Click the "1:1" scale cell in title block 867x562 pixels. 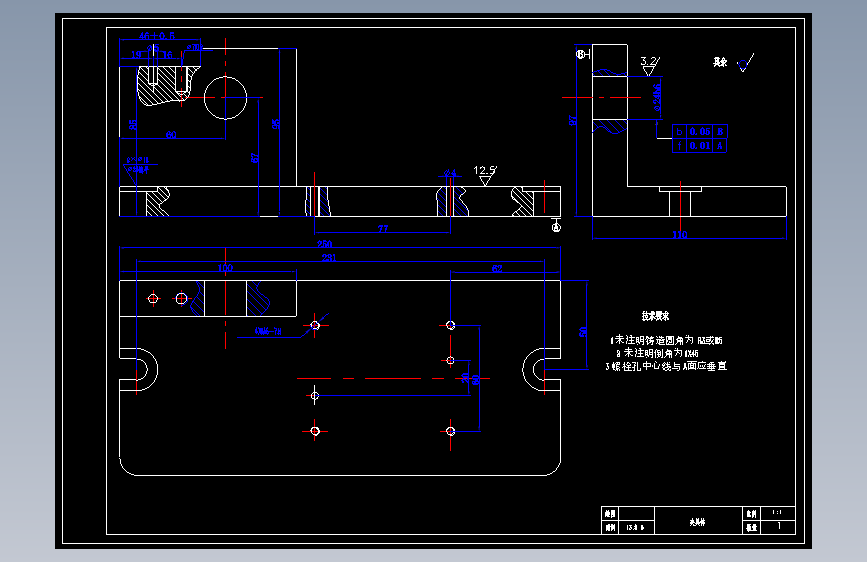point(777,513)
